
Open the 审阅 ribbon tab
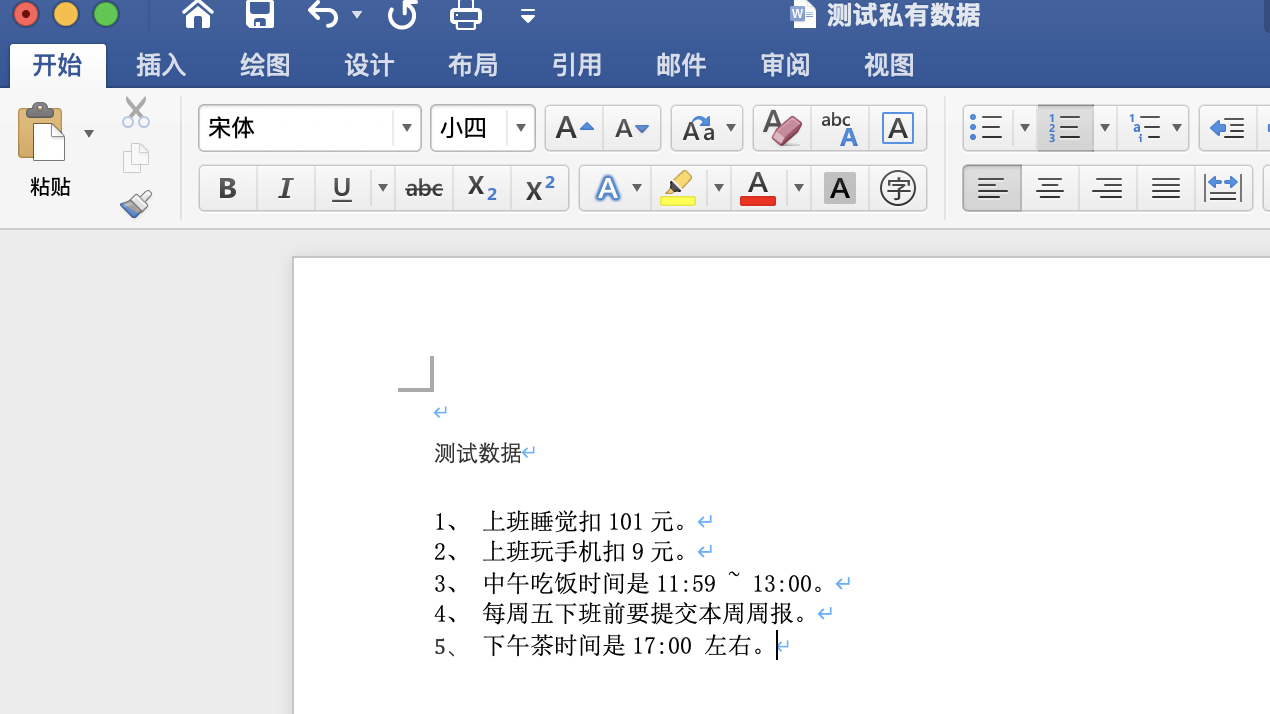point(785,64)
